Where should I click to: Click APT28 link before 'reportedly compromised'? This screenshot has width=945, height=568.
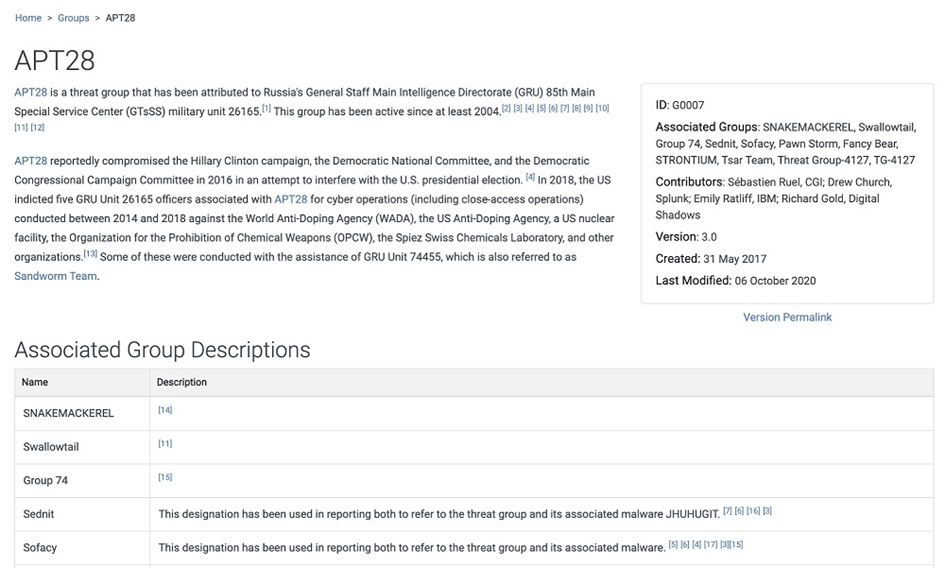pos(31,161)
